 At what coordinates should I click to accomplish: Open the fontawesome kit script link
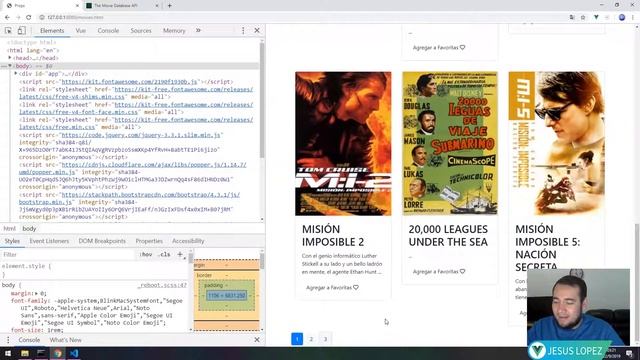click(129, 82)
